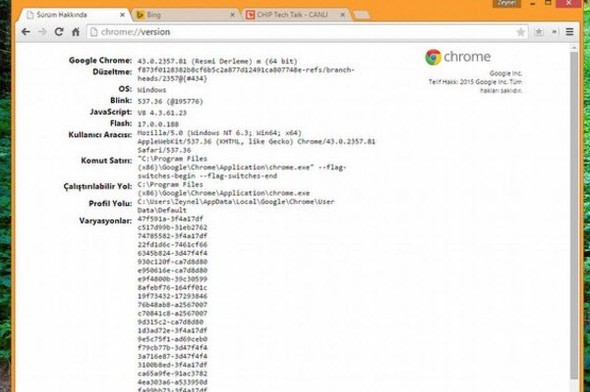Click the page vertical scrollbar thumb
This screenshot has width=590, height=392.
pyautogui.click(x=574, y=216)
